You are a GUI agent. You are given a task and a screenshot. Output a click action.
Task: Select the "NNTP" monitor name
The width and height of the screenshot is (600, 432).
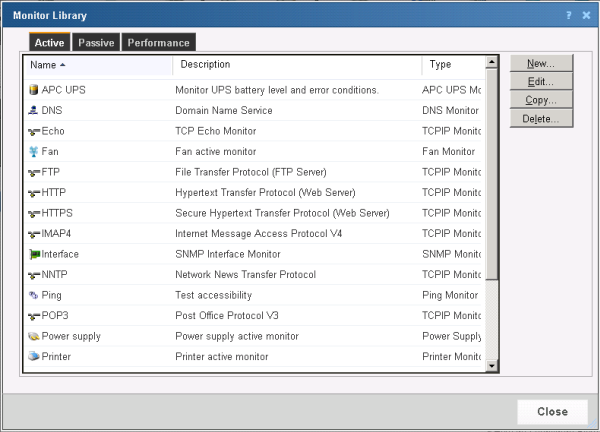click(x=54, y=274)
